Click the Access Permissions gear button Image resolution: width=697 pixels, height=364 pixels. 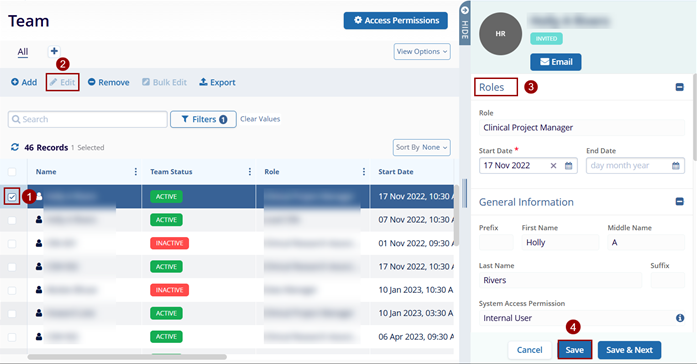coord(395,20)
